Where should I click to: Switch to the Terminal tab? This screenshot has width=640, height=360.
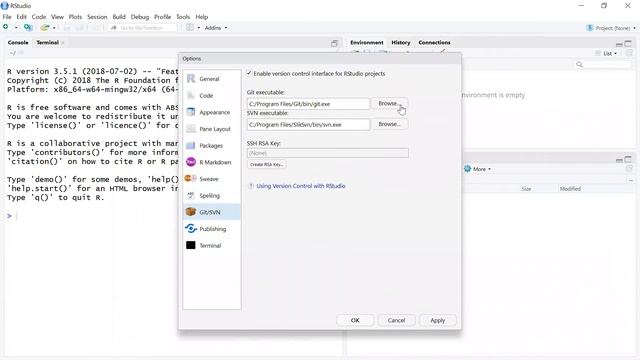click(47, 42)
